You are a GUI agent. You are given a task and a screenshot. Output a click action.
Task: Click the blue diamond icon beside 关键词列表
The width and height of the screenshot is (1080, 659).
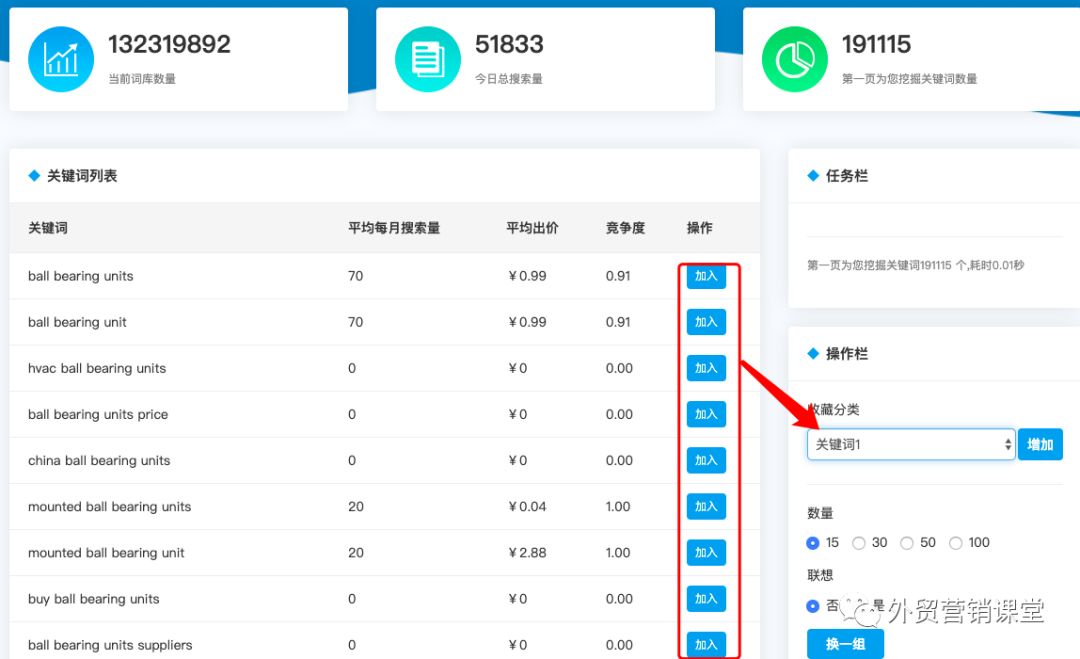[x=32, y=175]
